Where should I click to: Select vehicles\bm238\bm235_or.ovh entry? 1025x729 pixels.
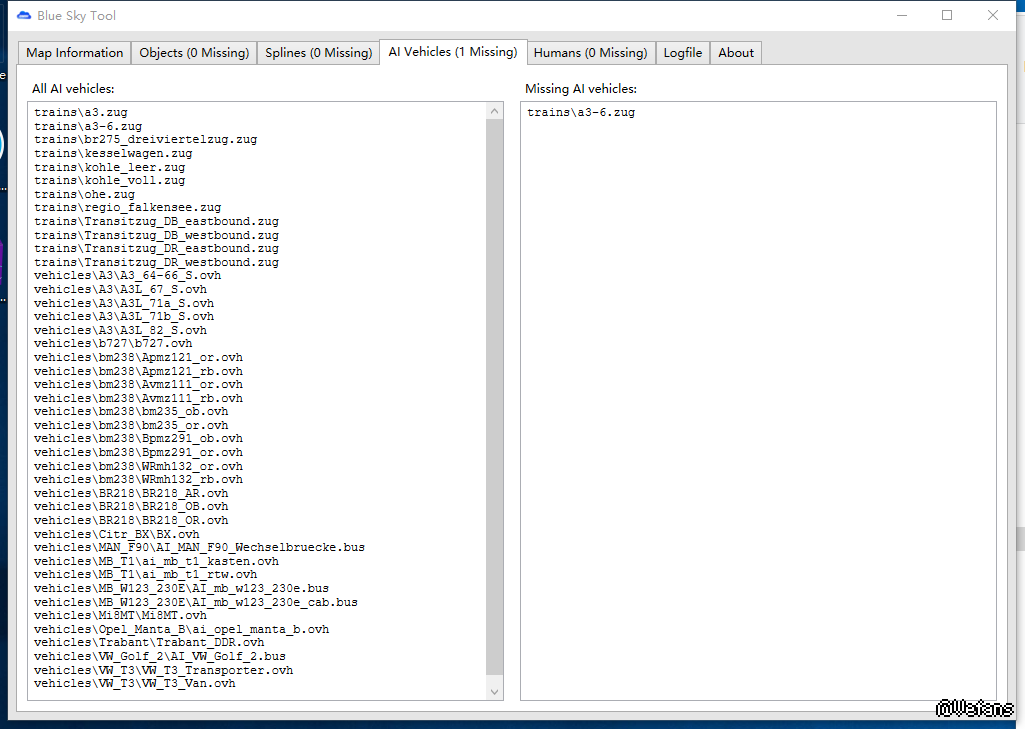tap(131, 426)
